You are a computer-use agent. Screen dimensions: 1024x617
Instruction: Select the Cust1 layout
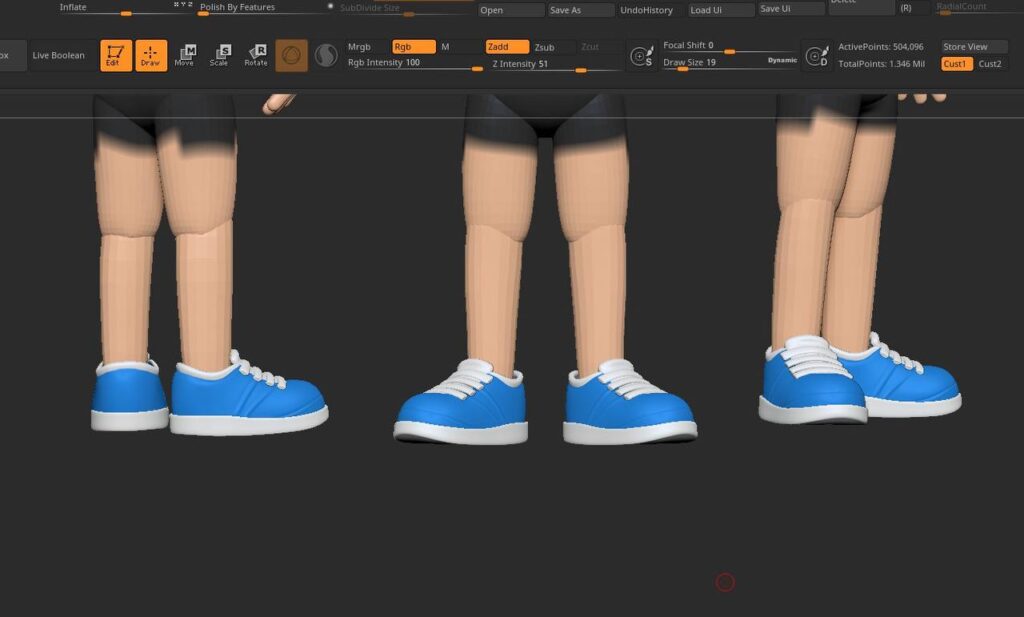click(x=956, y=64)
